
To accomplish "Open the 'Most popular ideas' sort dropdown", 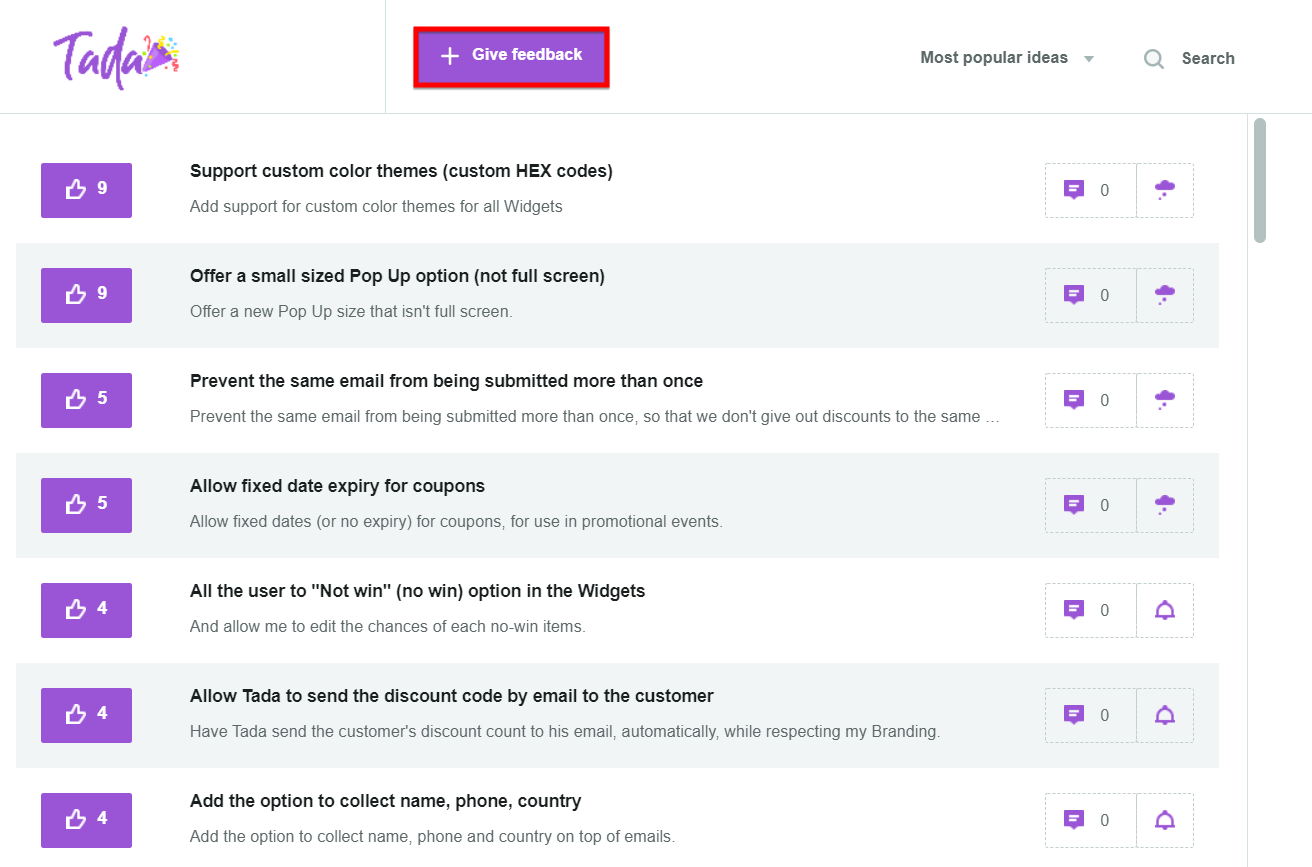I will click(x=1007, y=58).
